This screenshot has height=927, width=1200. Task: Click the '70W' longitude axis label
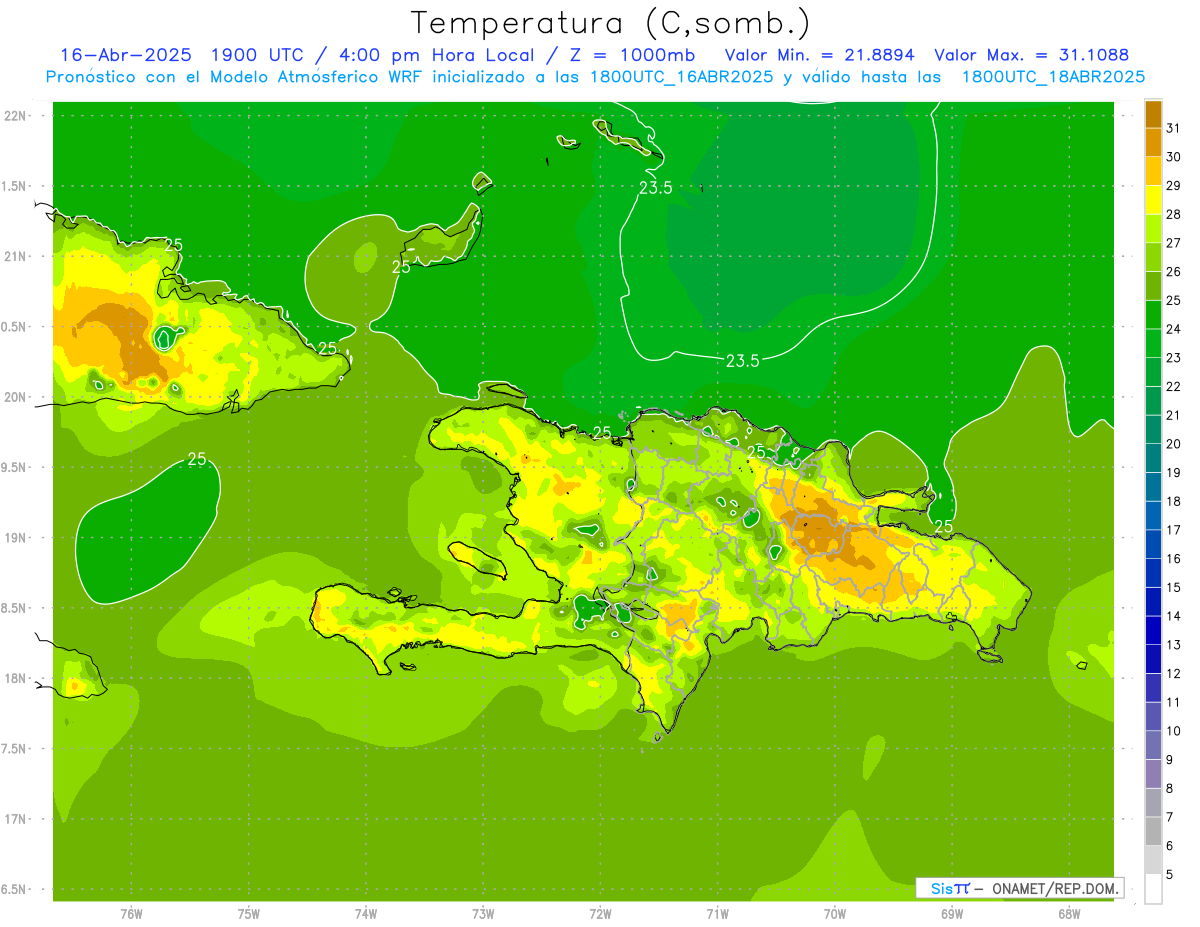[x=835, y=913]
